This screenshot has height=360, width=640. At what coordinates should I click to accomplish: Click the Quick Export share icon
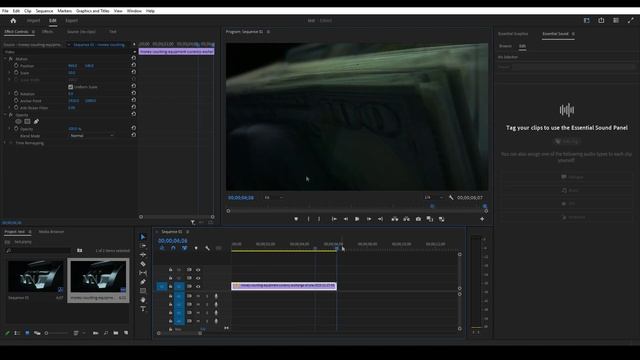pos(601,20)
